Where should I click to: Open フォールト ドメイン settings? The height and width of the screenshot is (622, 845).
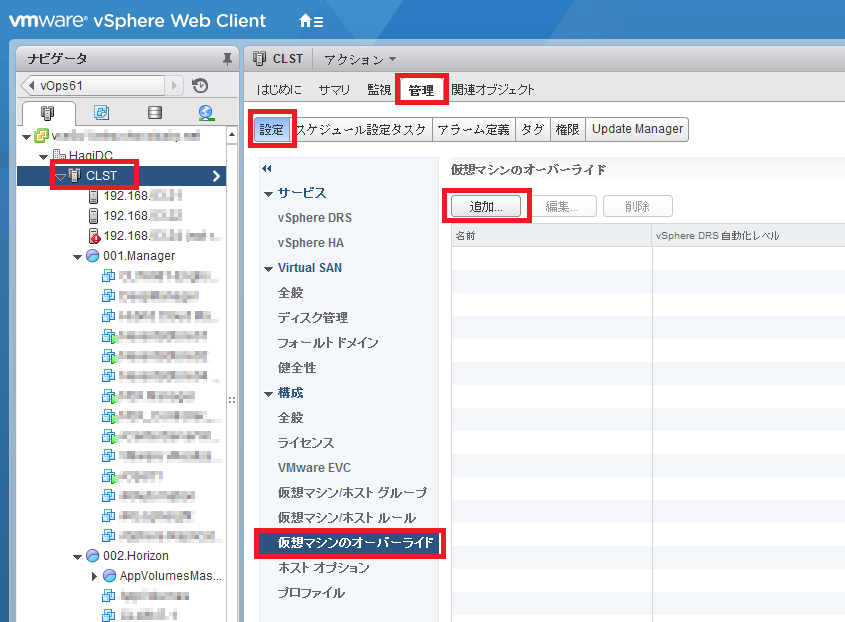(x=328, y=343)
